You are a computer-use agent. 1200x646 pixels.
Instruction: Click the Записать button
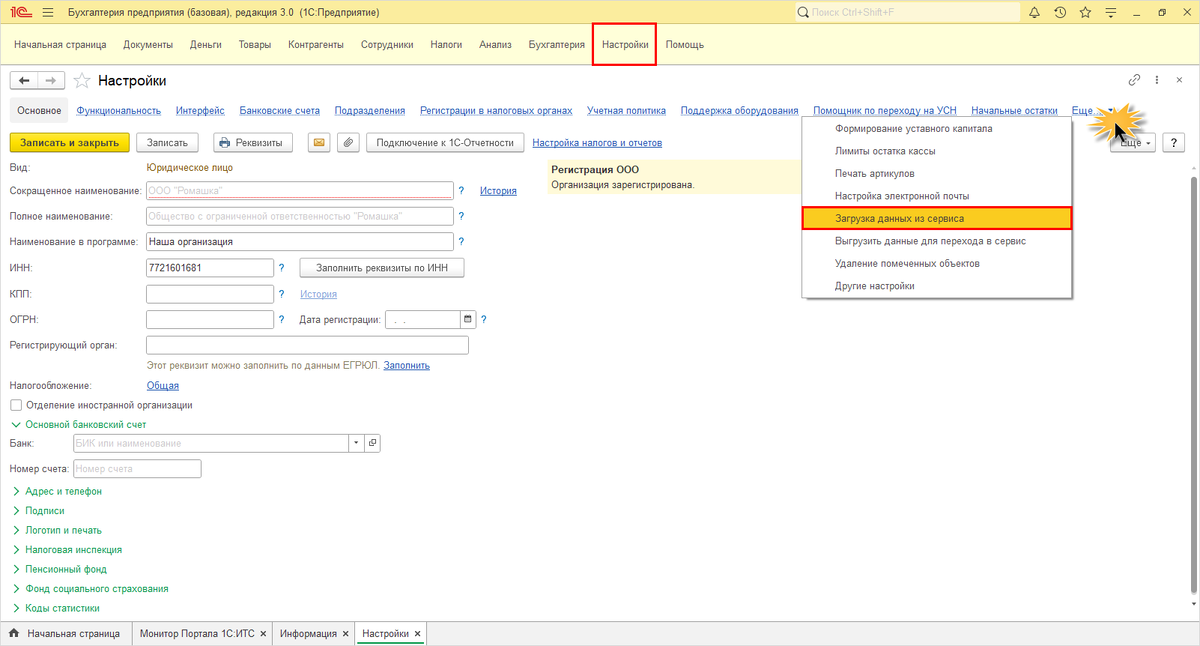tap(168, 143)
